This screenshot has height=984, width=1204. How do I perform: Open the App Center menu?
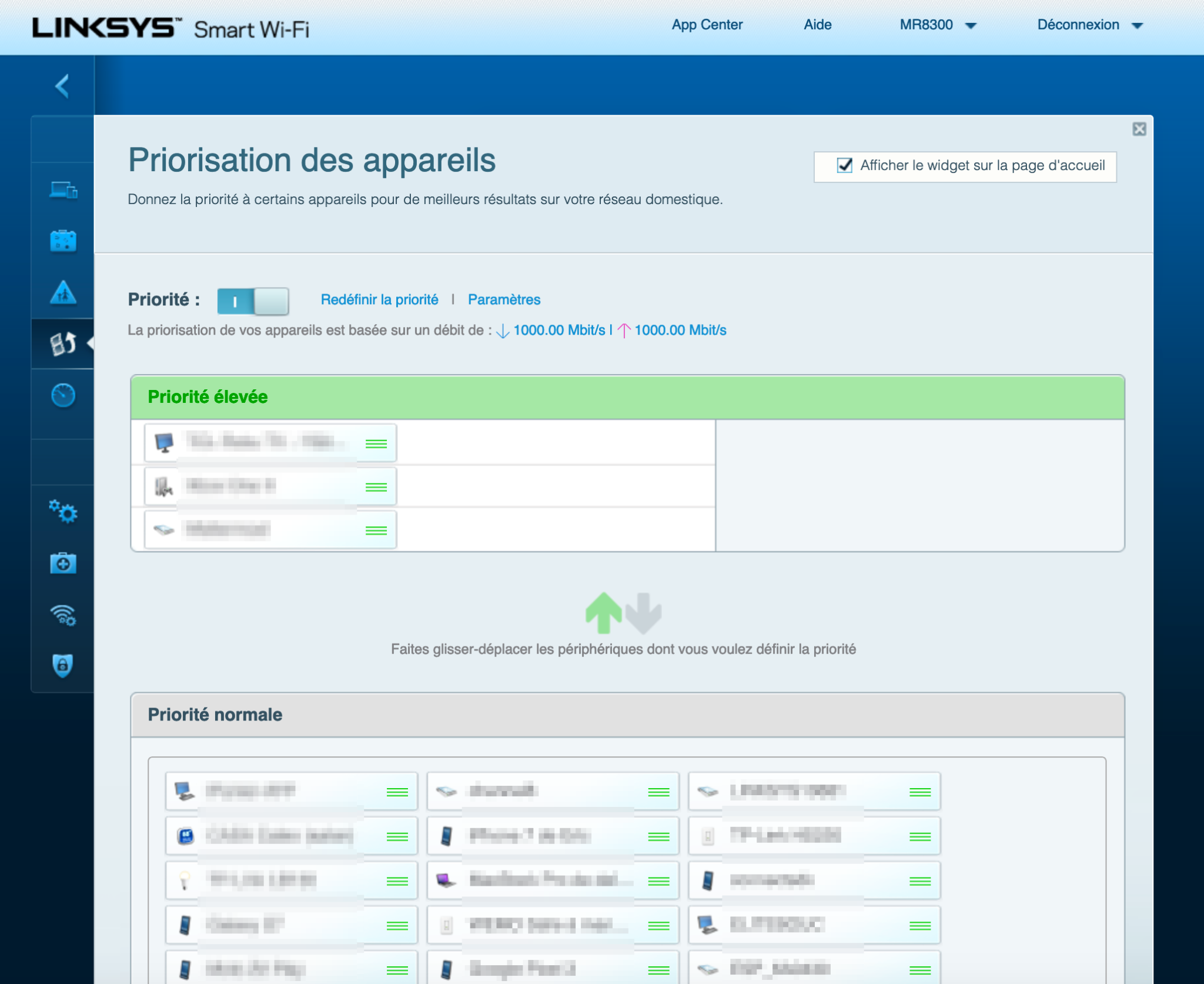707,25
